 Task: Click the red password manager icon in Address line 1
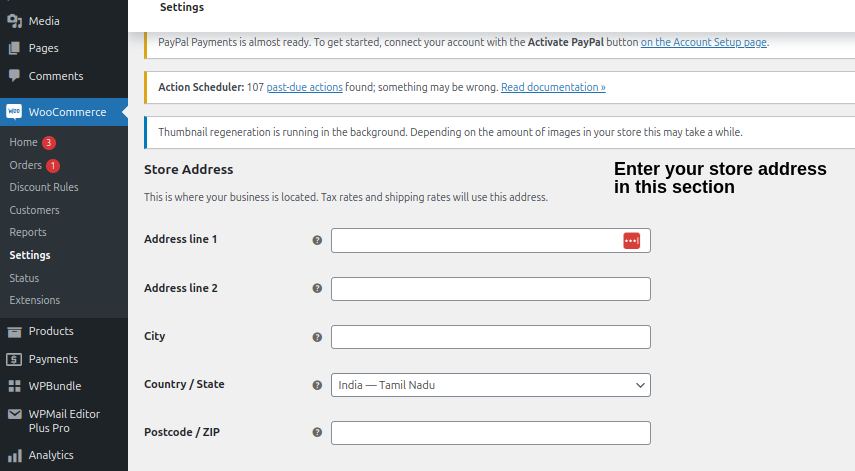point(631,240)
